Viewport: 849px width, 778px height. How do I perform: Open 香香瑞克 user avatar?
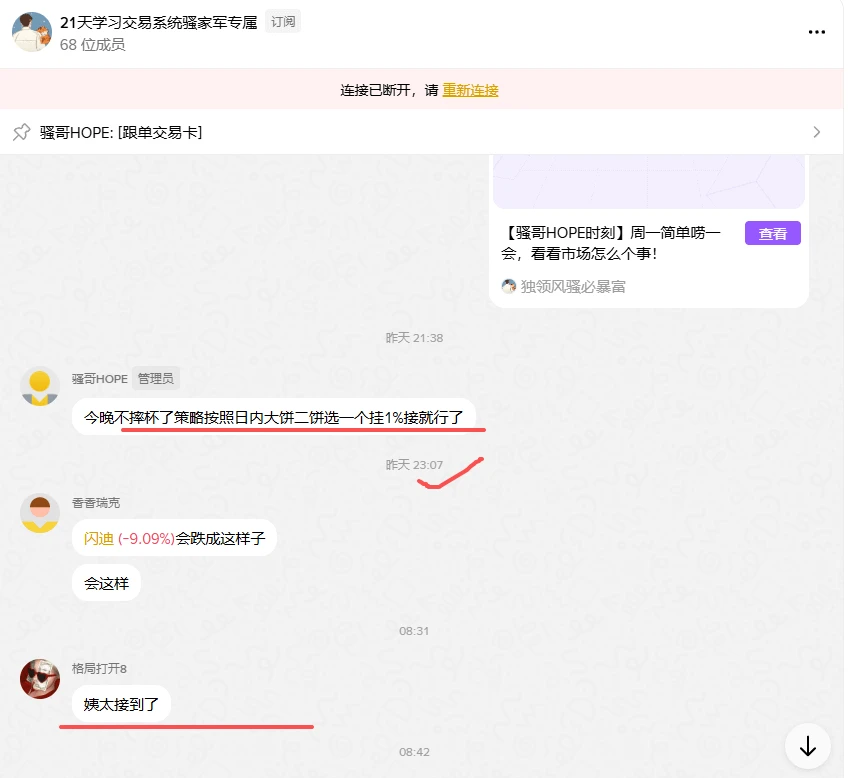(x=40, y=513)
